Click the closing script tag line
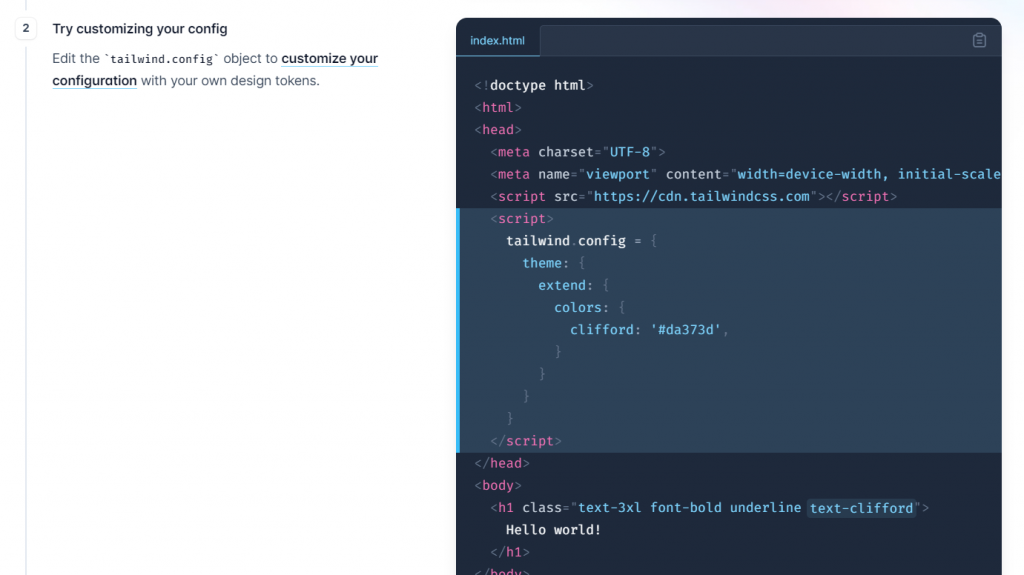The height and width of the screenshot is (575, 1024). [526, 441]
